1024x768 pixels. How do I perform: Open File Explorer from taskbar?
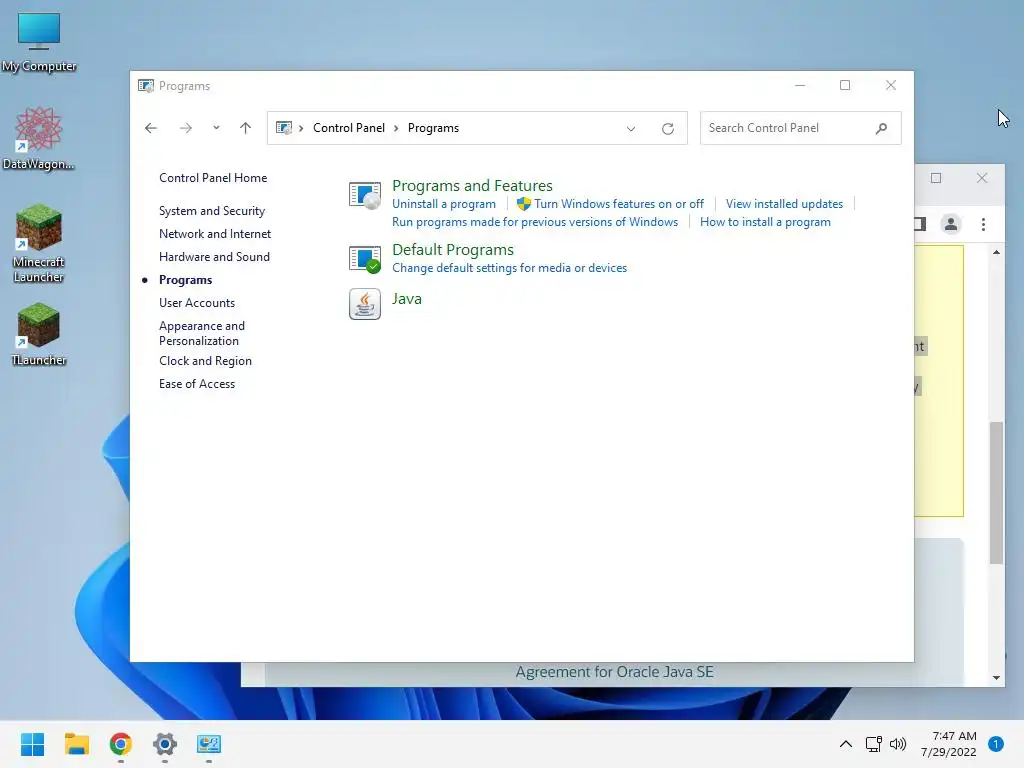click(x=77, y=744)
